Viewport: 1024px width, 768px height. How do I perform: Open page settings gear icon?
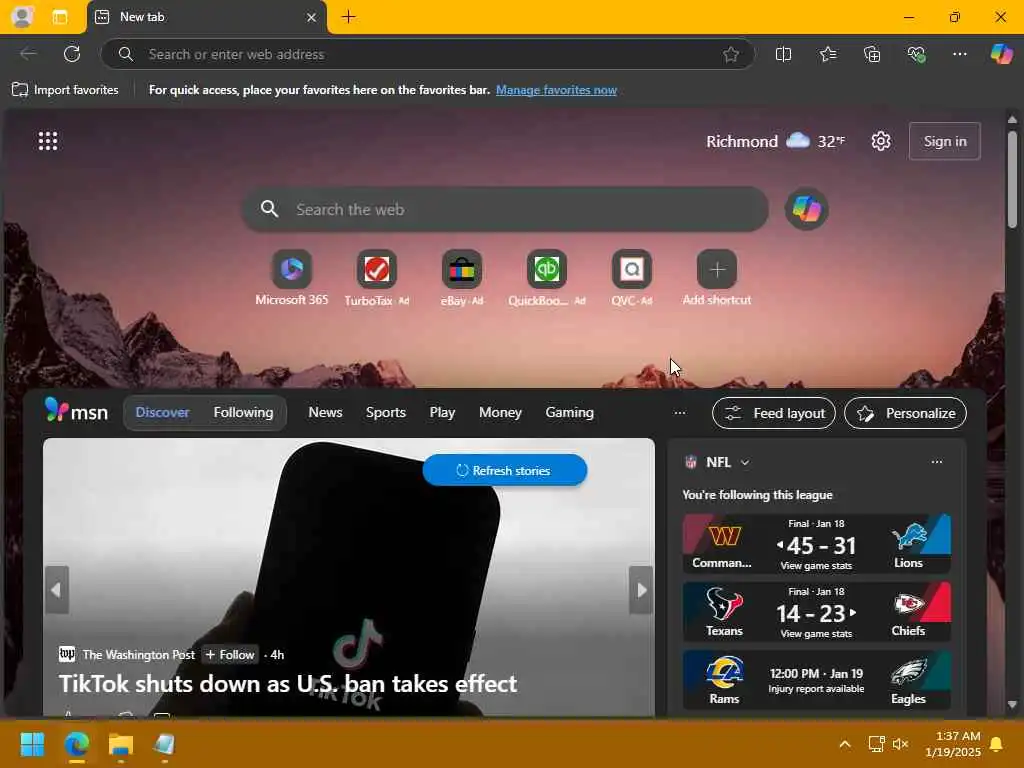[x=881, y=141]
